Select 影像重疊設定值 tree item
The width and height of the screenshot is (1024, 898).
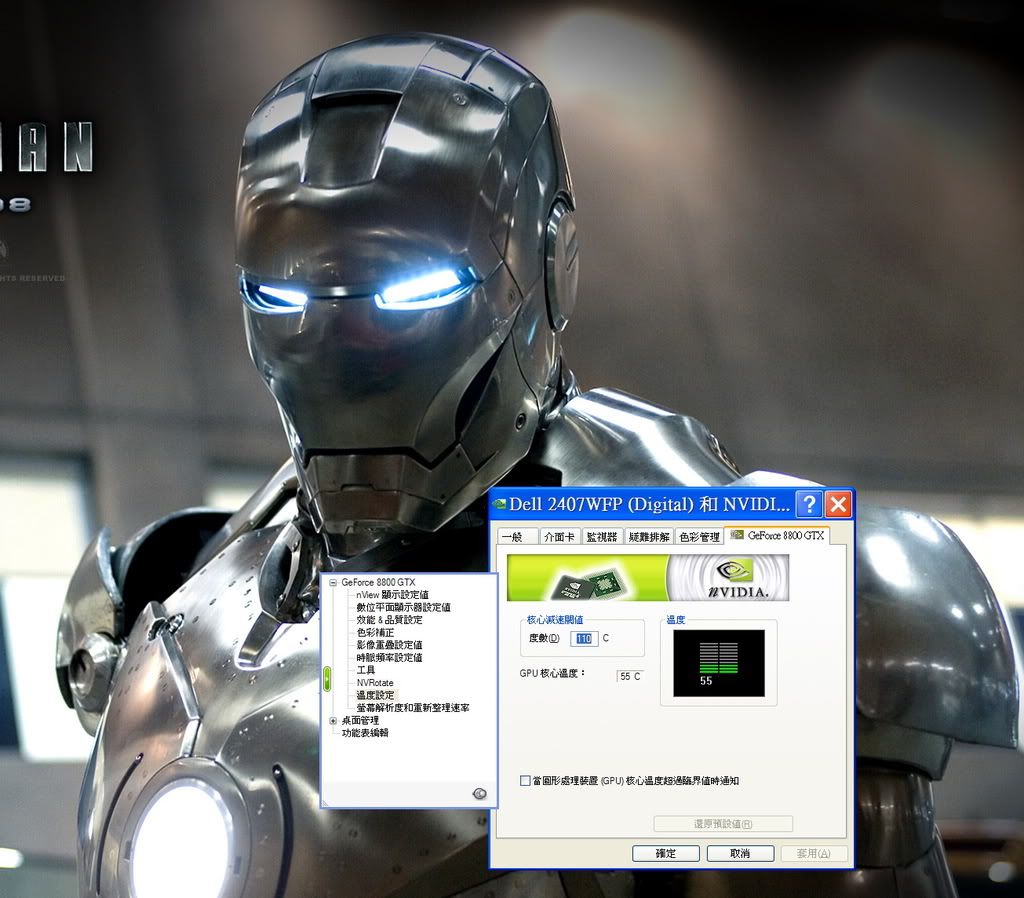[389, 645]
